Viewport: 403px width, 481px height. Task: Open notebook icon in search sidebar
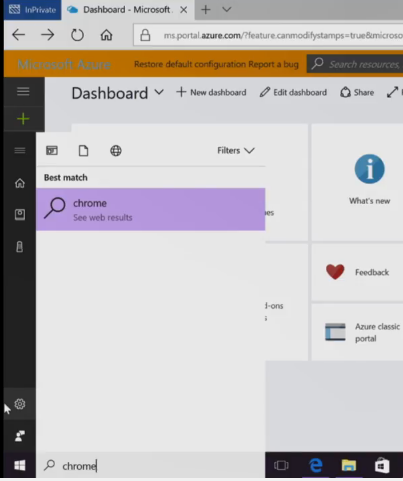point(20,214)
